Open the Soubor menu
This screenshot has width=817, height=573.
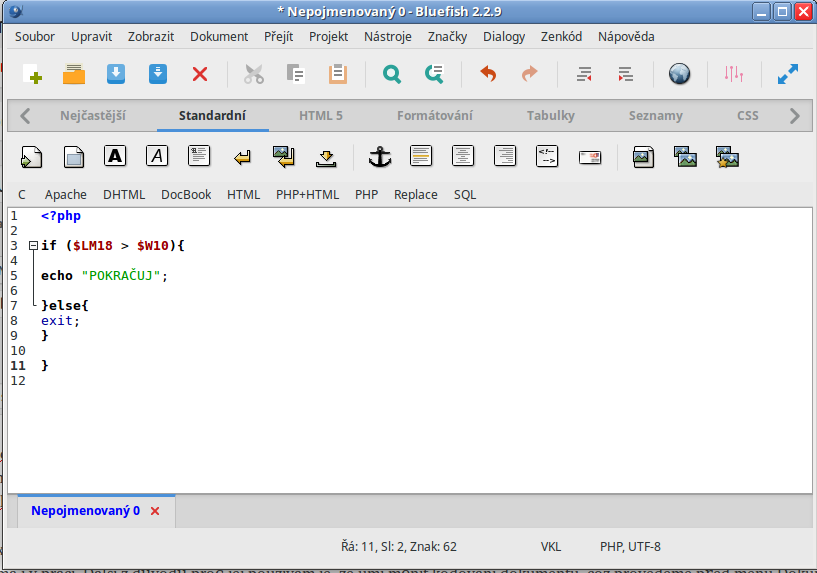click(x=35, y=36)
